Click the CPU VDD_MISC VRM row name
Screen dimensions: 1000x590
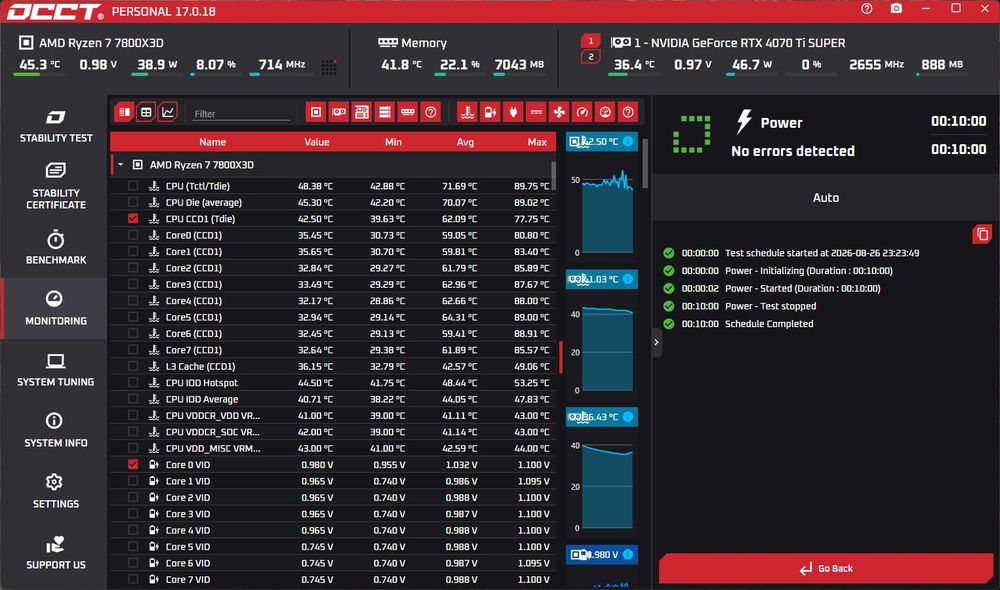212,448
